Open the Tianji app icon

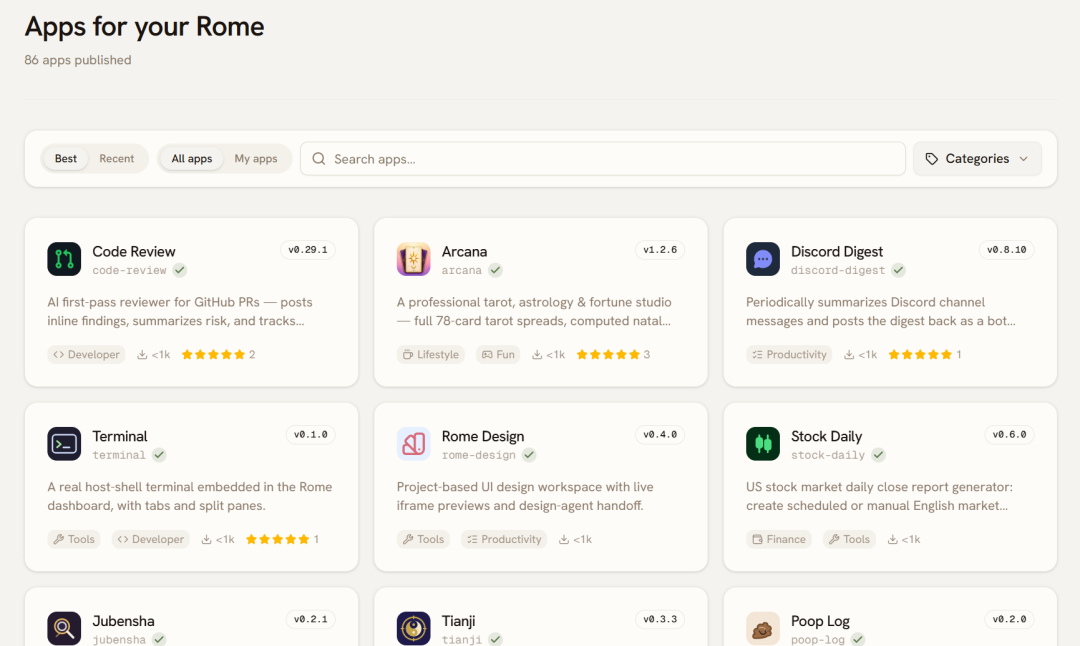413,628
